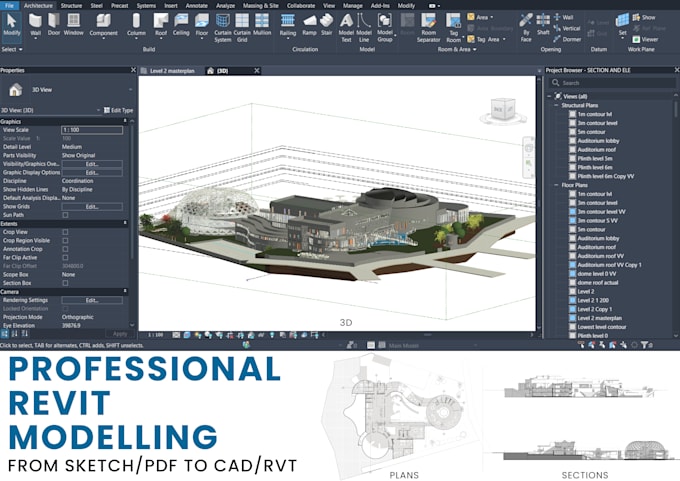Switch to the Structure ribbon tab

71,6
